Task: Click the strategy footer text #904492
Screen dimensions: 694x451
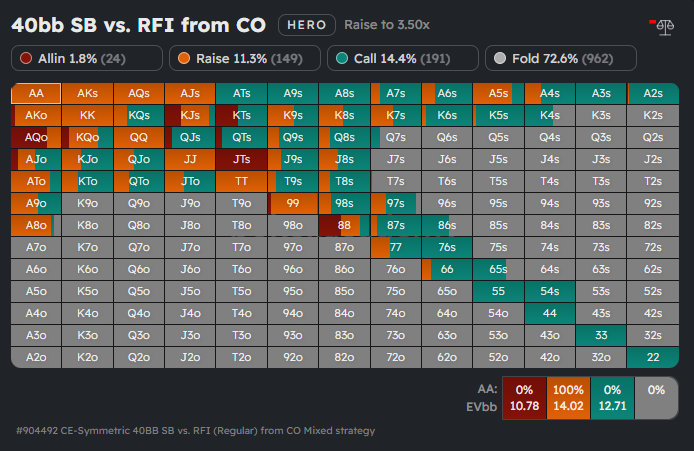Action: (195, 430)
